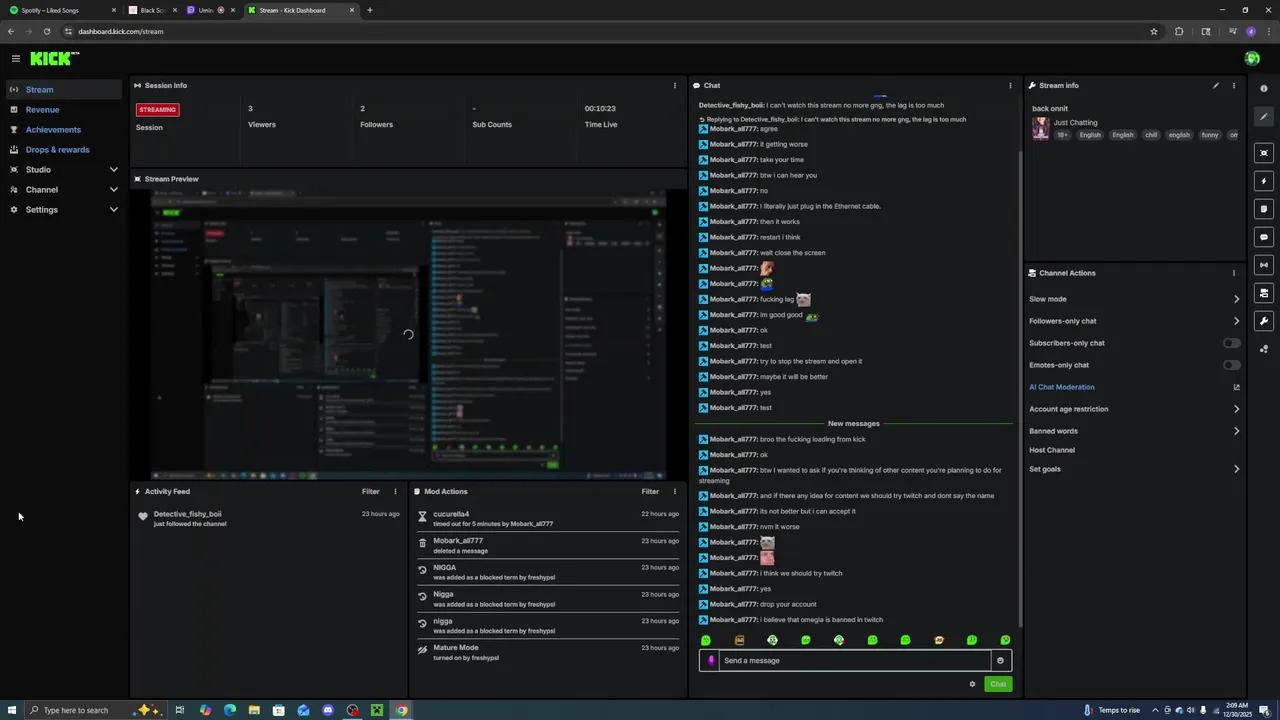Click the browser address bar
This screenshot has height=720, width=1280.
[x=600, y=31]
